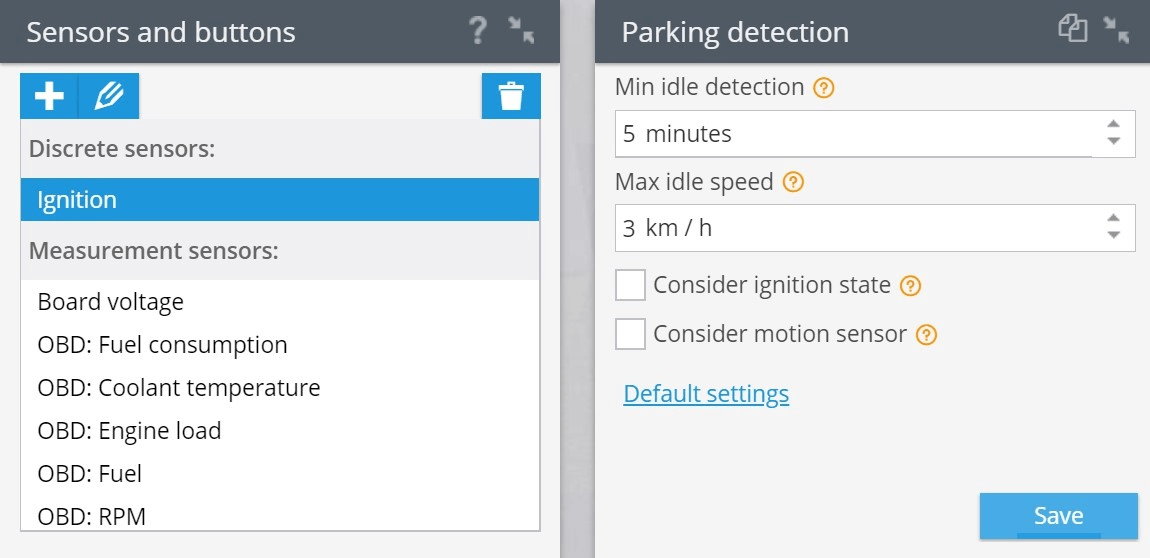Viewport: 1150px width, 558px height.
Task: Collapse the Parking detection panel
Action: pos(1116,31)
